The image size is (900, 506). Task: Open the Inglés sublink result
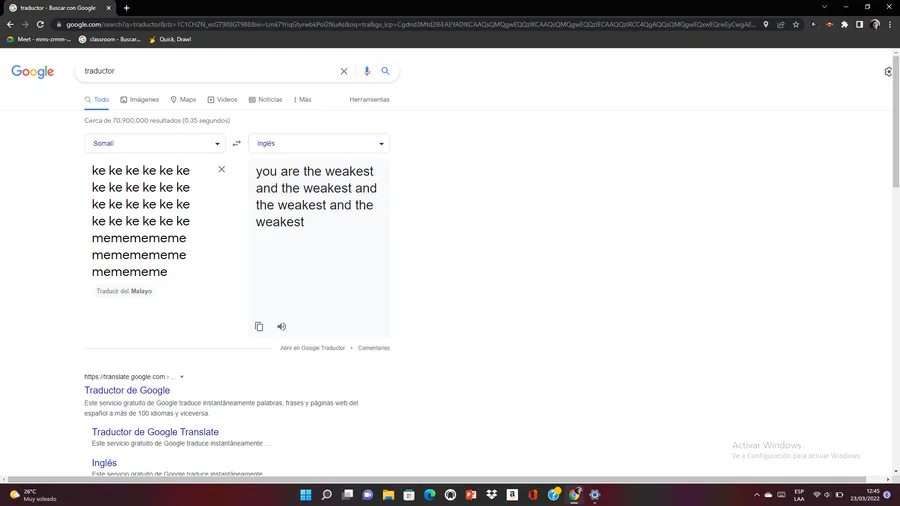(104, 463)
